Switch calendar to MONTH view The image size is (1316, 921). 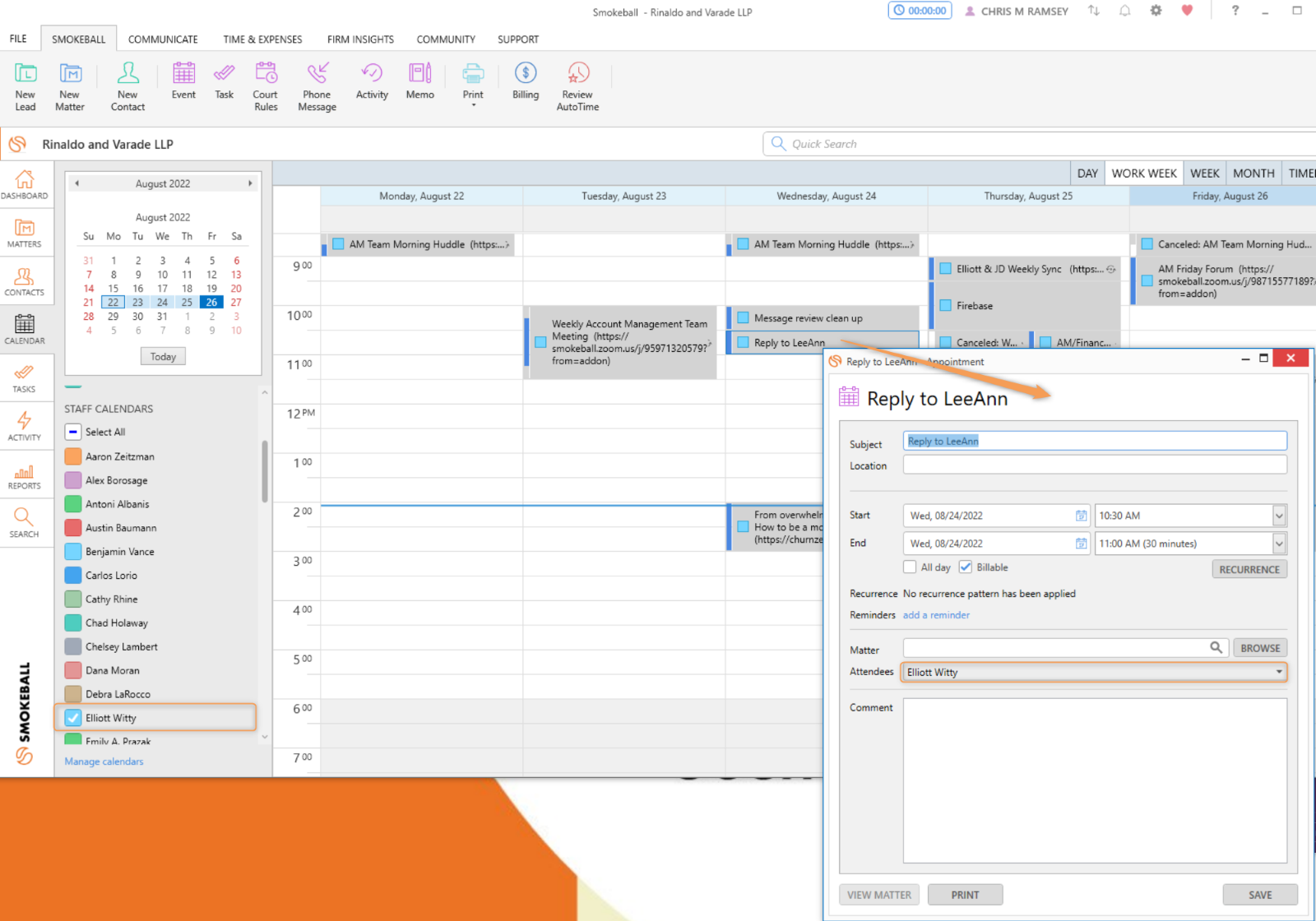(1253, 174)
